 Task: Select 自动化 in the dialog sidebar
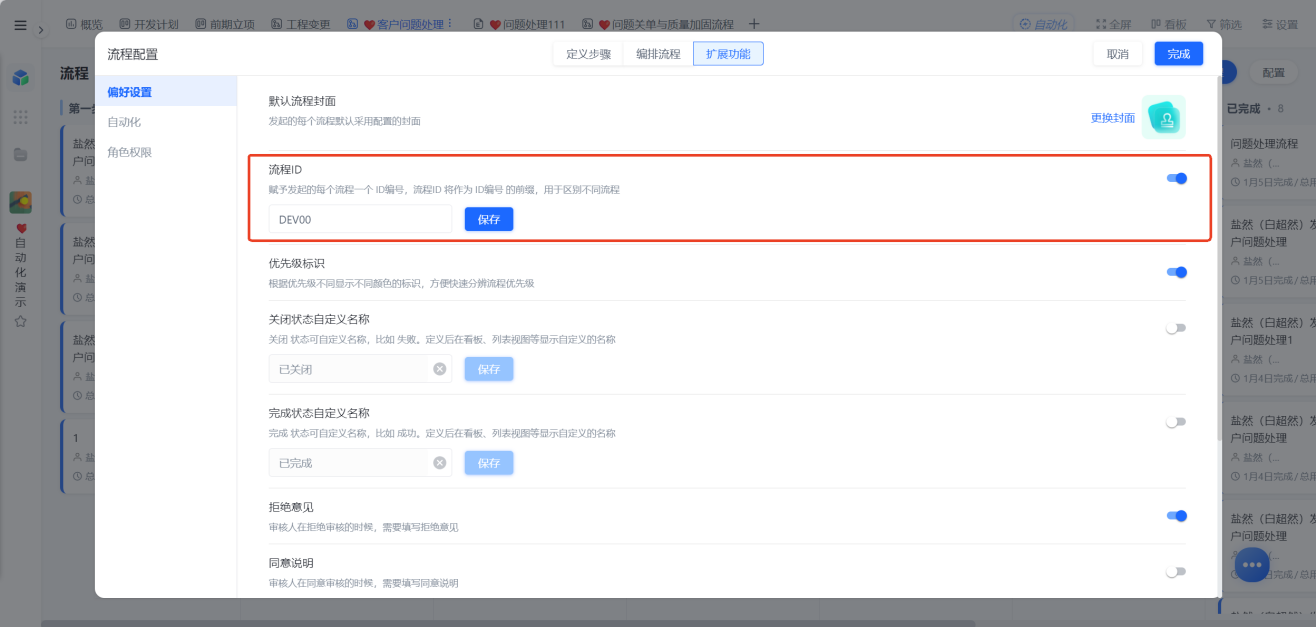click(166, 122)
